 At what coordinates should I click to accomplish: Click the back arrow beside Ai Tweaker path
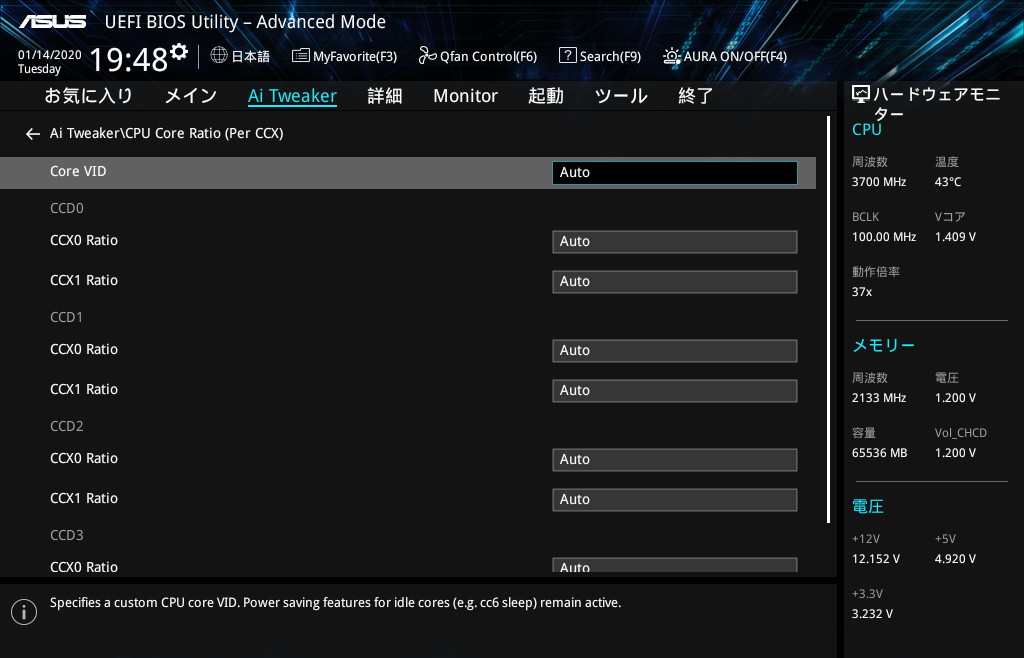point(33,134)
